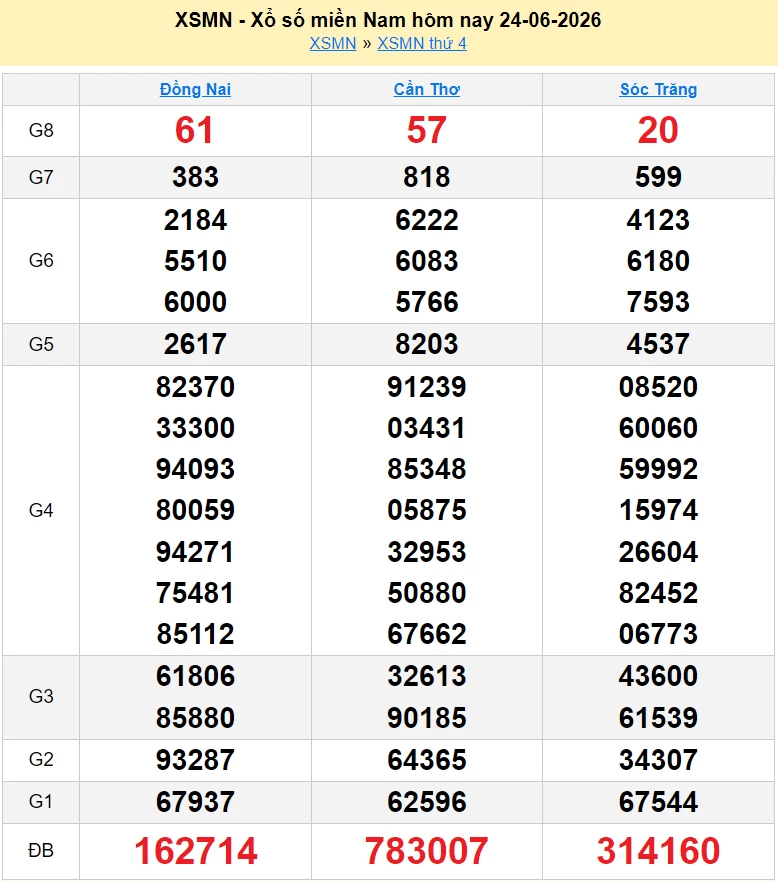Click G3 number 90185

click(x=426, y=718)
